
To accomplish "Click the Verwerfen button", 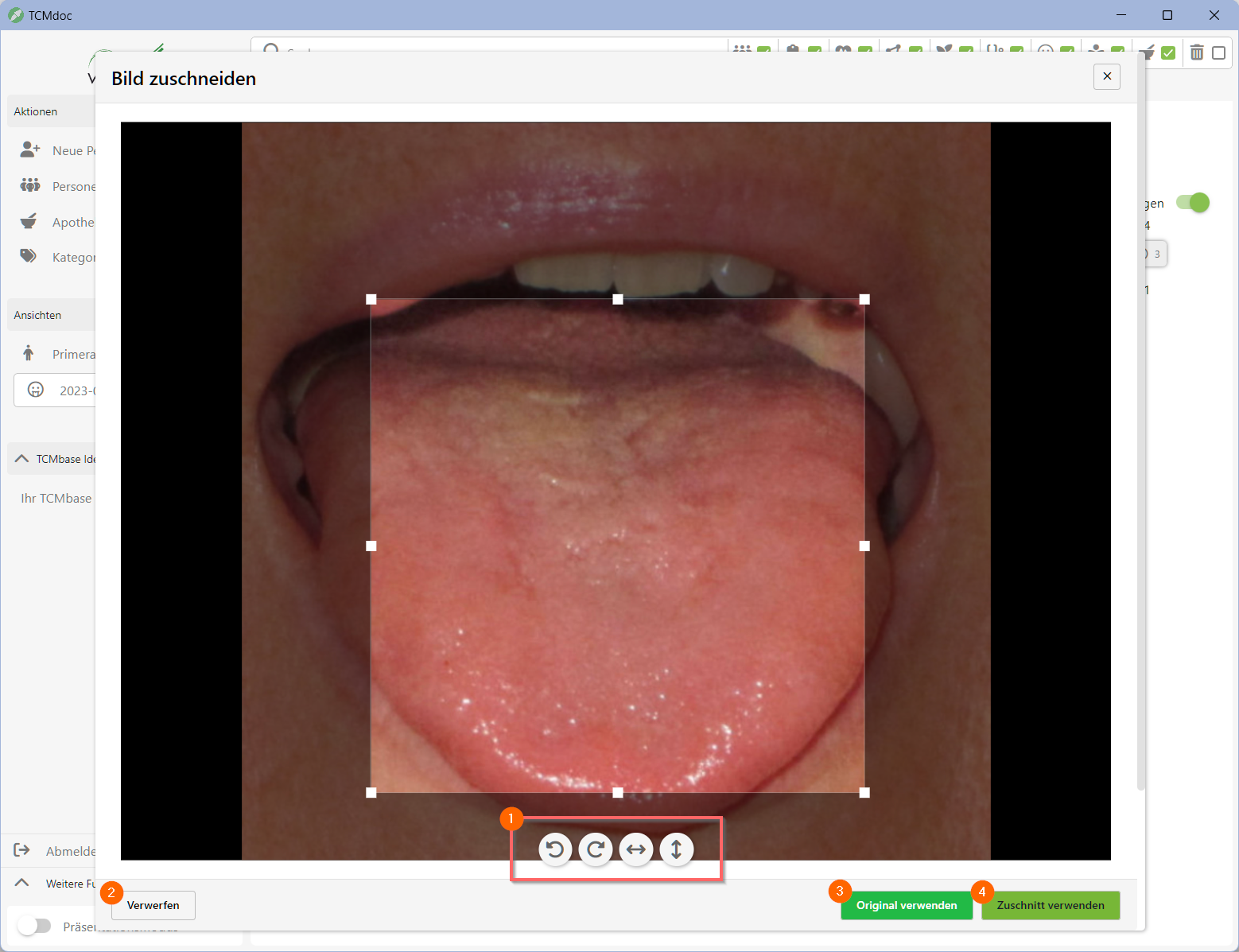I will click(153, 905).
